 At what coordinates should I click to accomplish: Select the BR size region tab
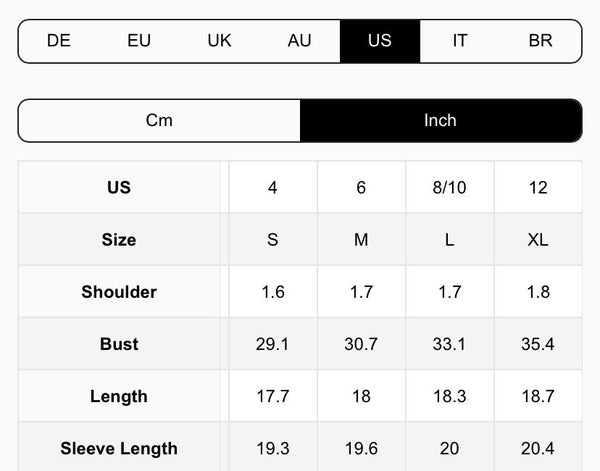pyautogui.click(x=540, y=41)
